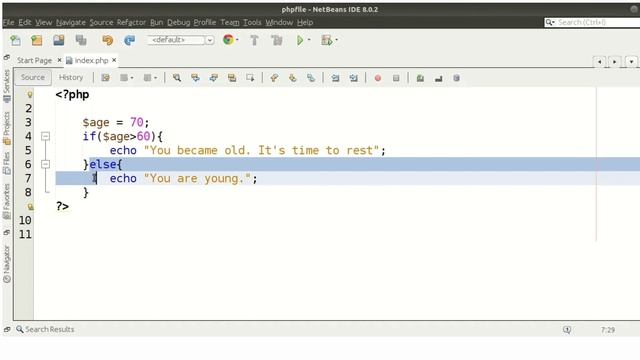
Task: Click the Next Bookmark icon
Action: [x=293, y=78]
